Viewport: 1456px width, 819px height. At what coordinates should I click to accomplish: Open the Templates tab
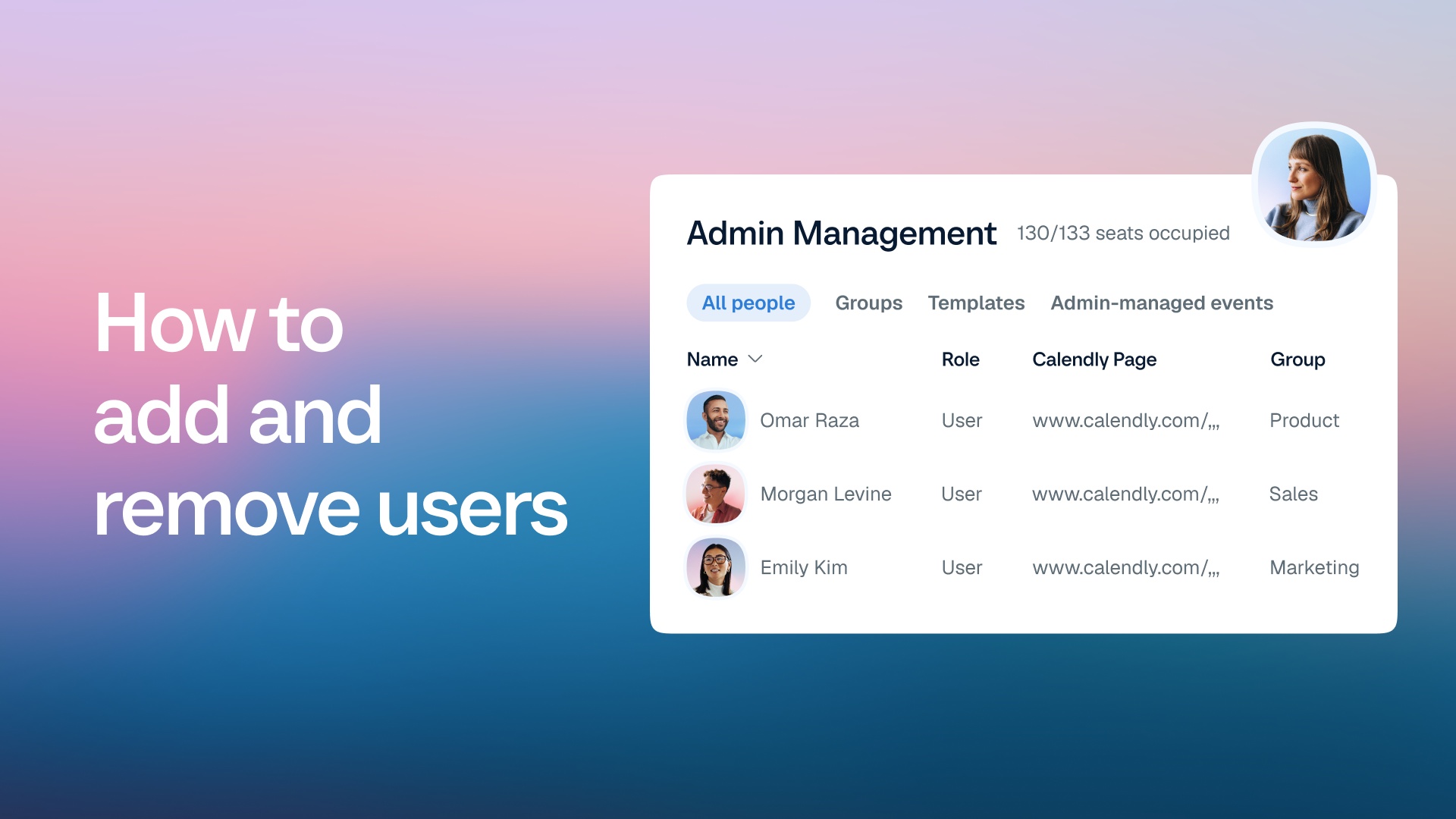tap(976, 303)
